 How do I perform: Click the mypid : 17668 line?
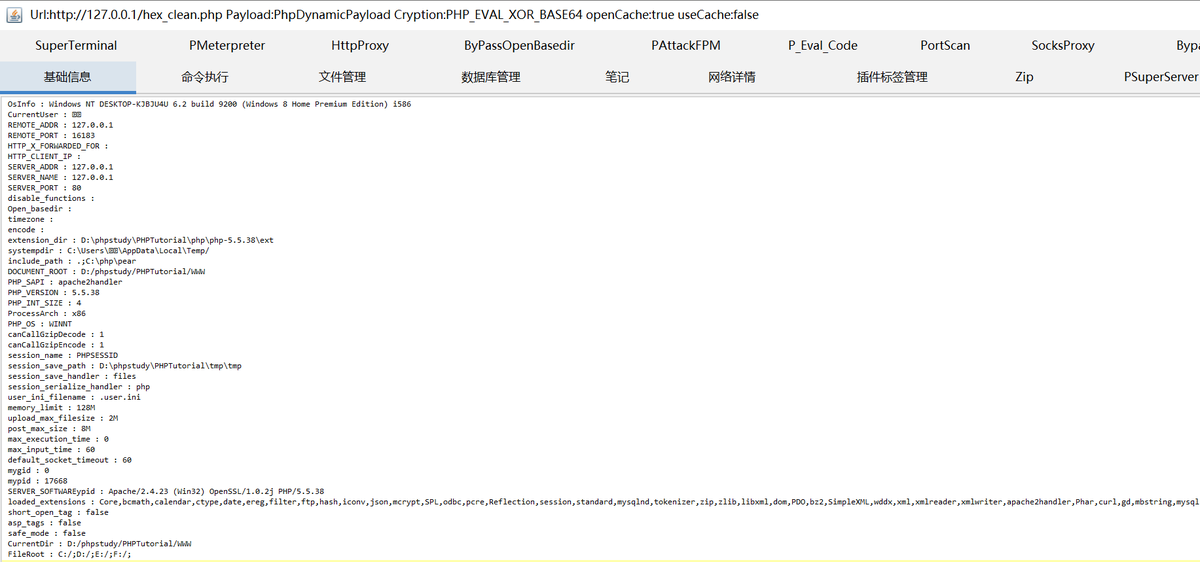click(37, 481)
